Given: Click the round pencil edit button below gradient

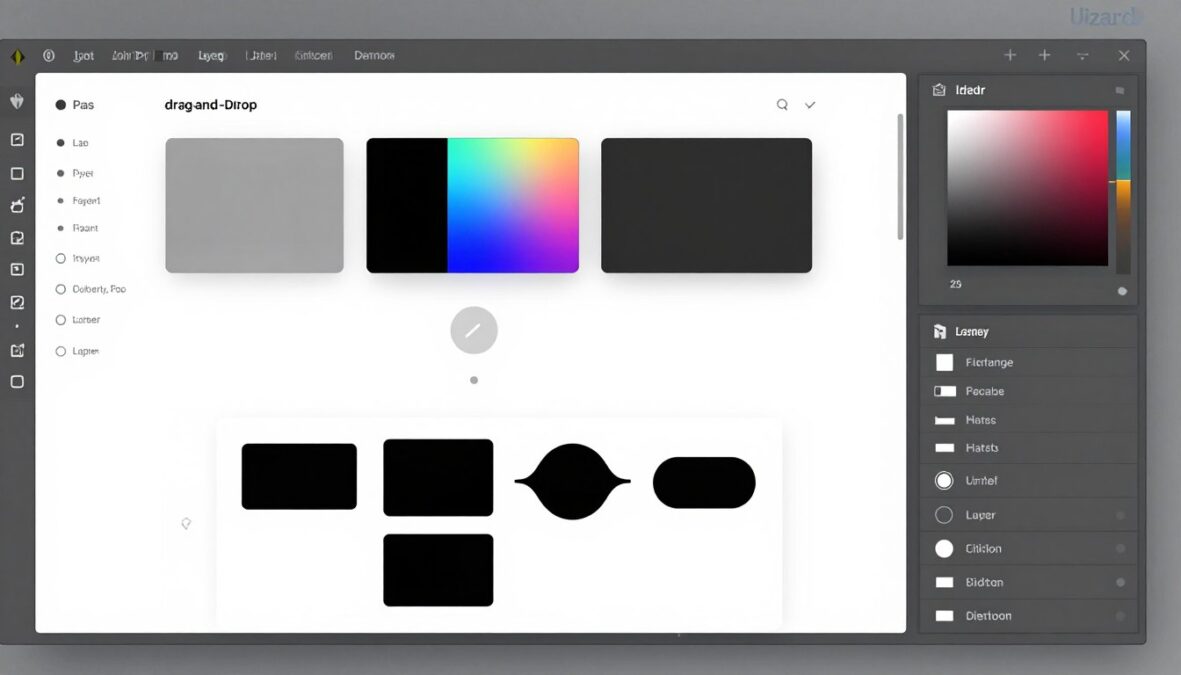Looking at the screenshot, I should point(474,330).
